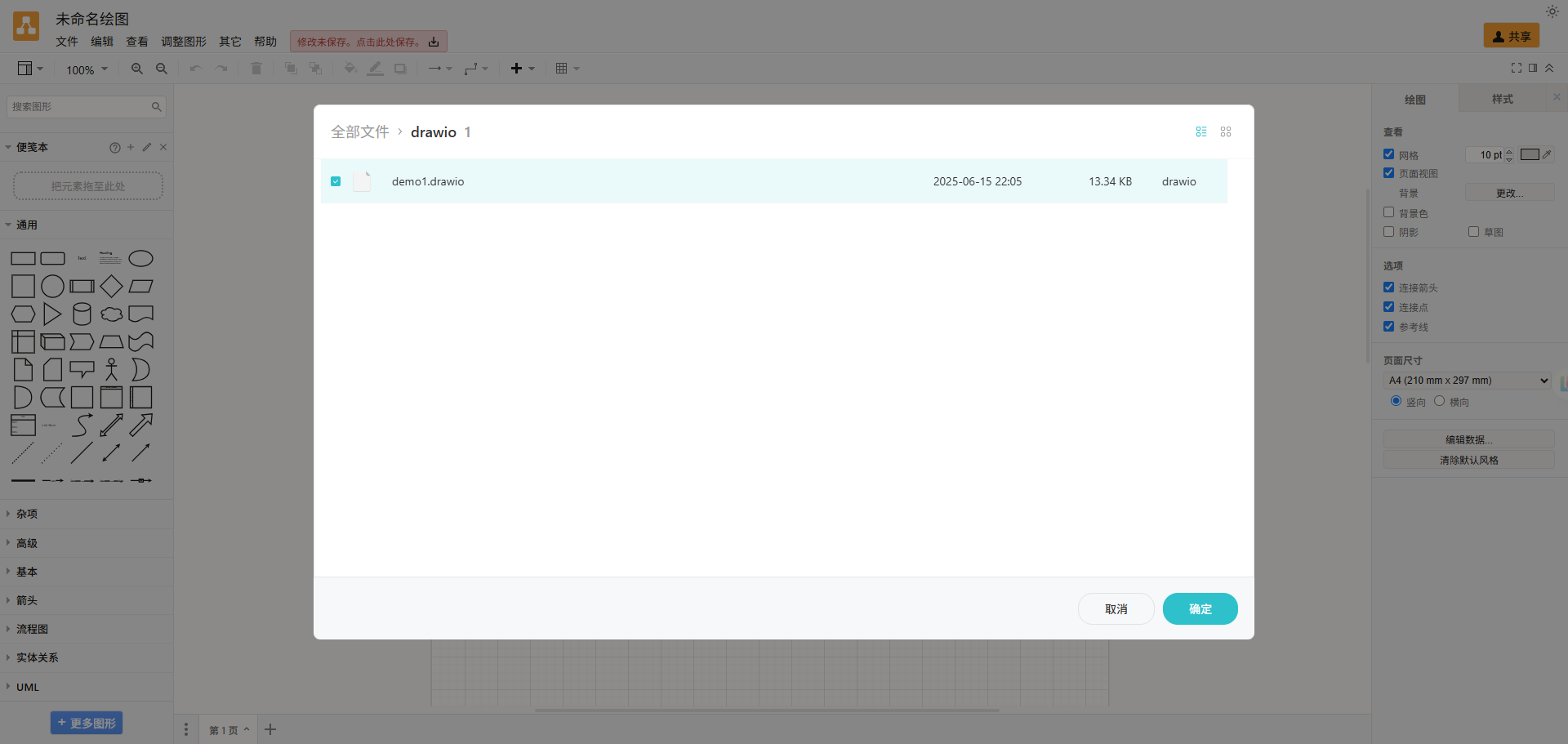Switch to the 样式 tab

pyautogui.click(x=1502, y=99)
